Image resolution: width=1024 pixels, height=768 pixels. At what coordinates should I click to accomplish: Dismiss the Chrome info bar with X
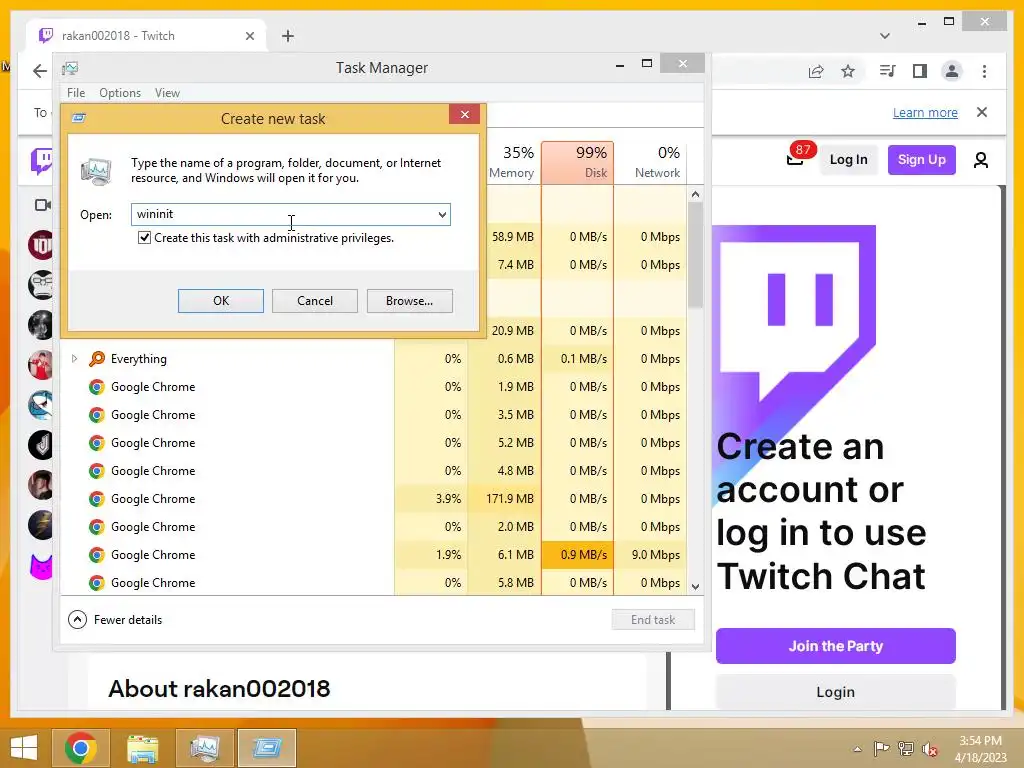982,112
